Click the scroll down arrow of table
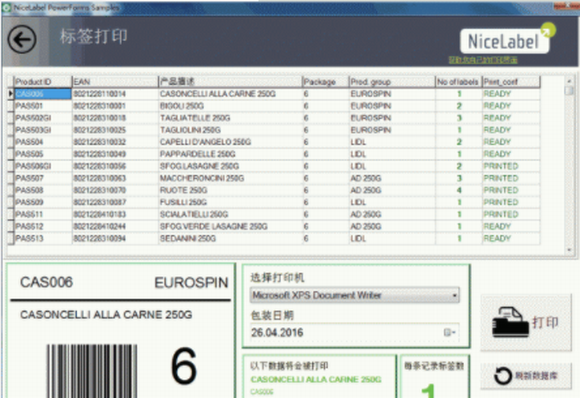This screenshot has height=398, width=580. (x=569, y=250)
